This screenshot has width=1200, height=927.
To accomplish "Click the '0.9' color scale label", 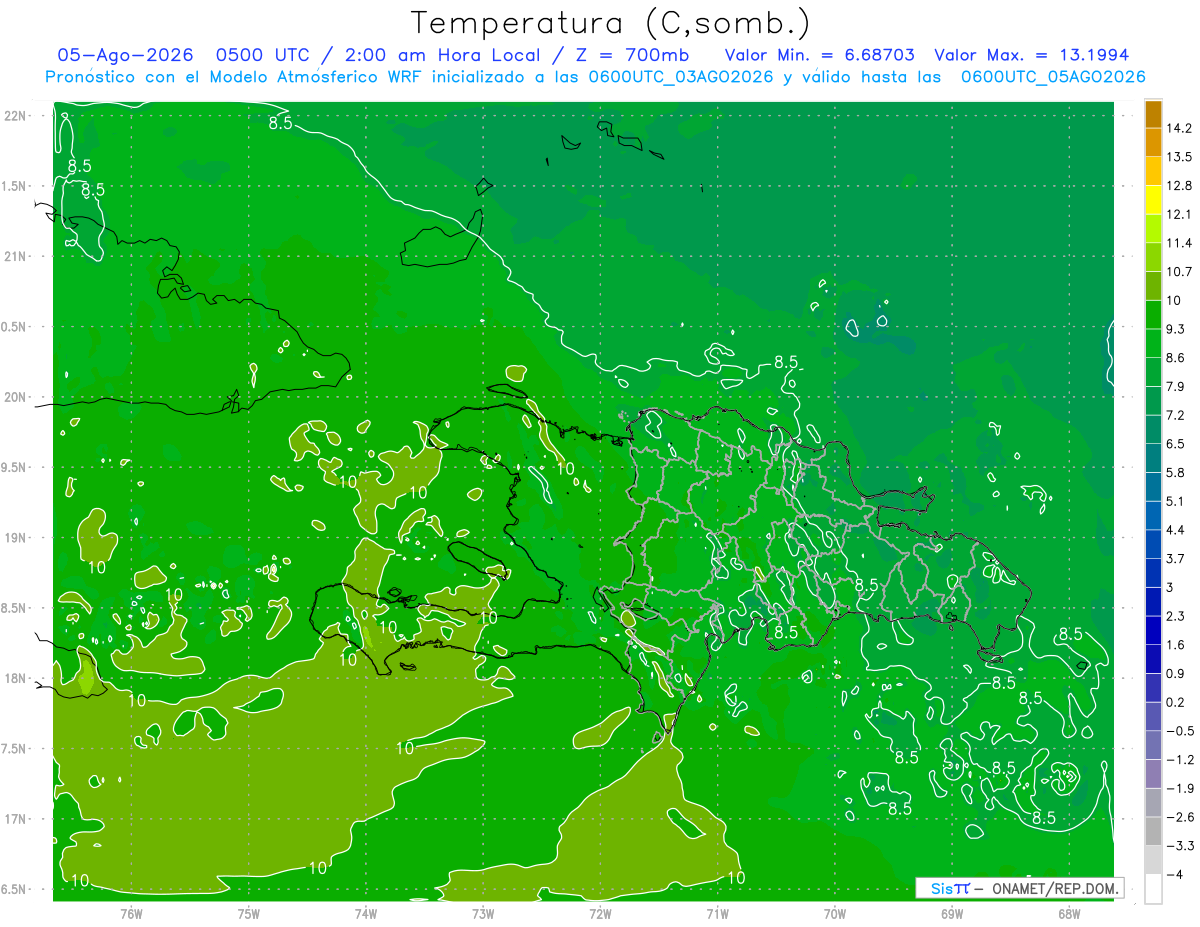I will coord(1176,673).
